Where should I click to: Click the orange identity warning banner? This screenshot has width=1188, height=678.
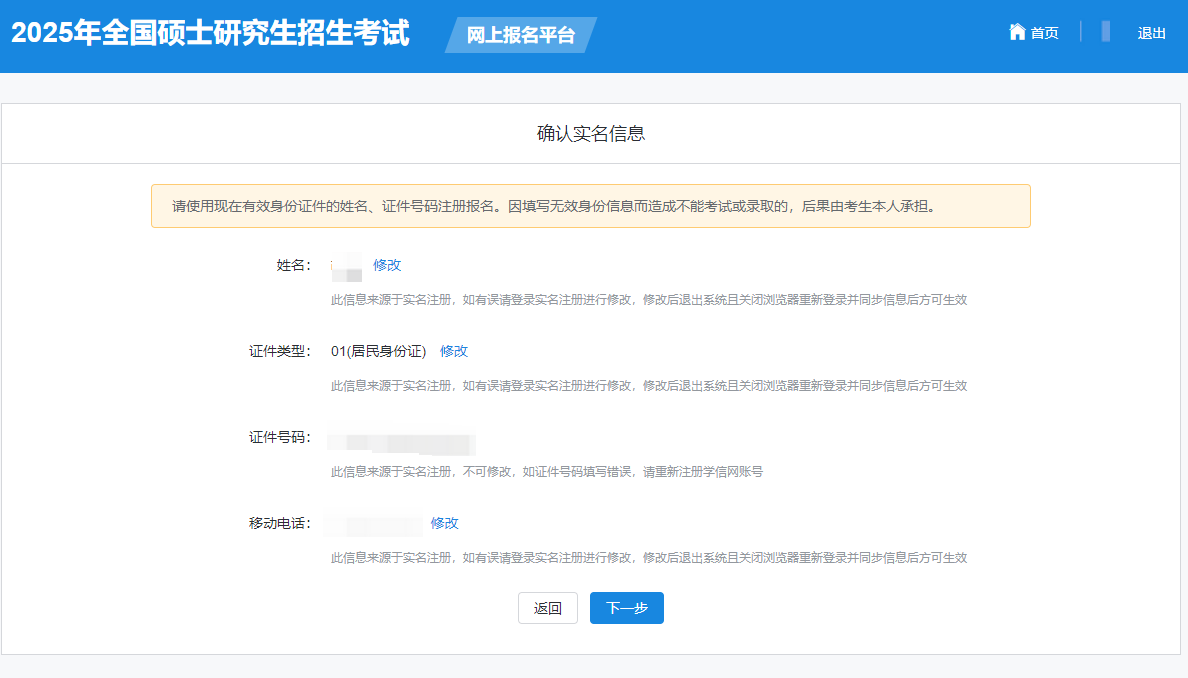[x=590, y=206]
